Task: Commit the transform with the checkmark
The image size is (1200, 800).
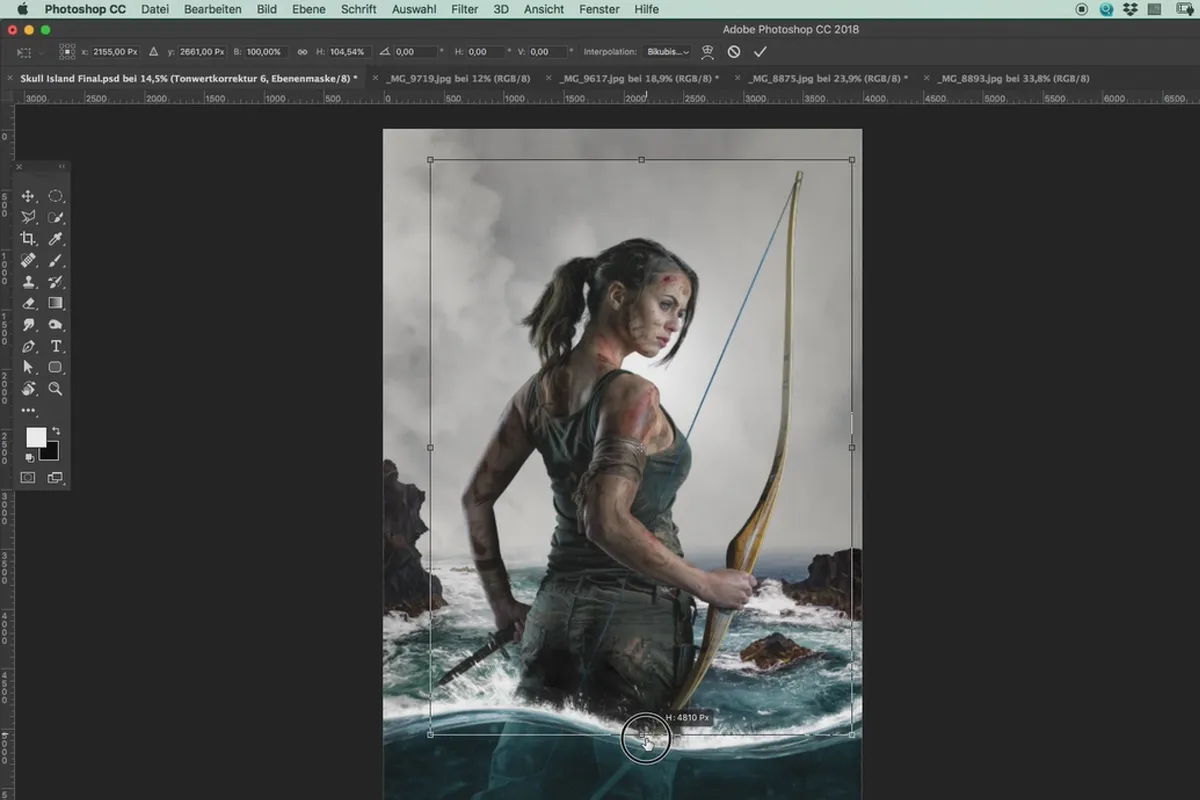Action: pos(760,52)
